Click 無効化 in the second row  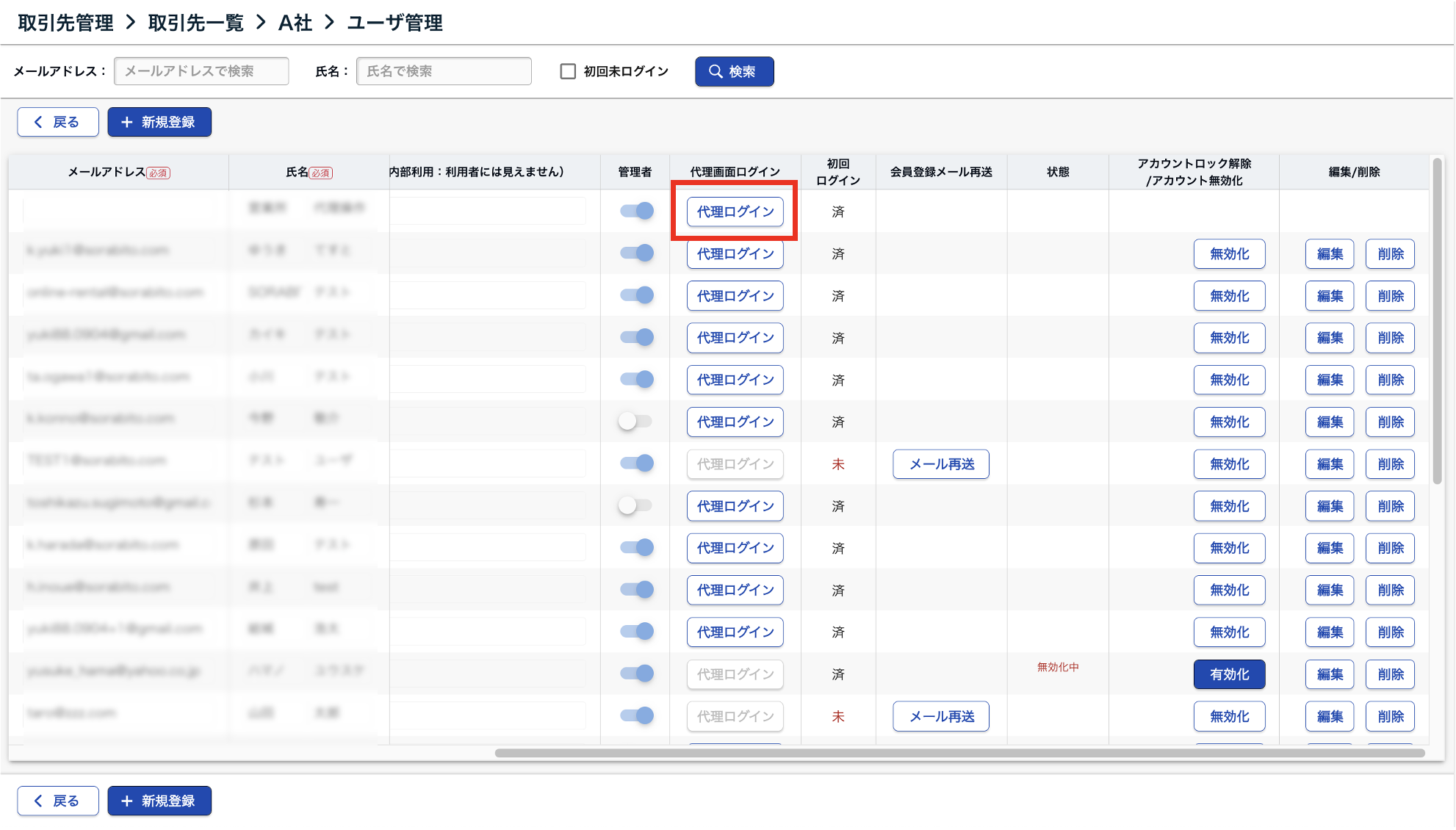tap(1229, 254)
